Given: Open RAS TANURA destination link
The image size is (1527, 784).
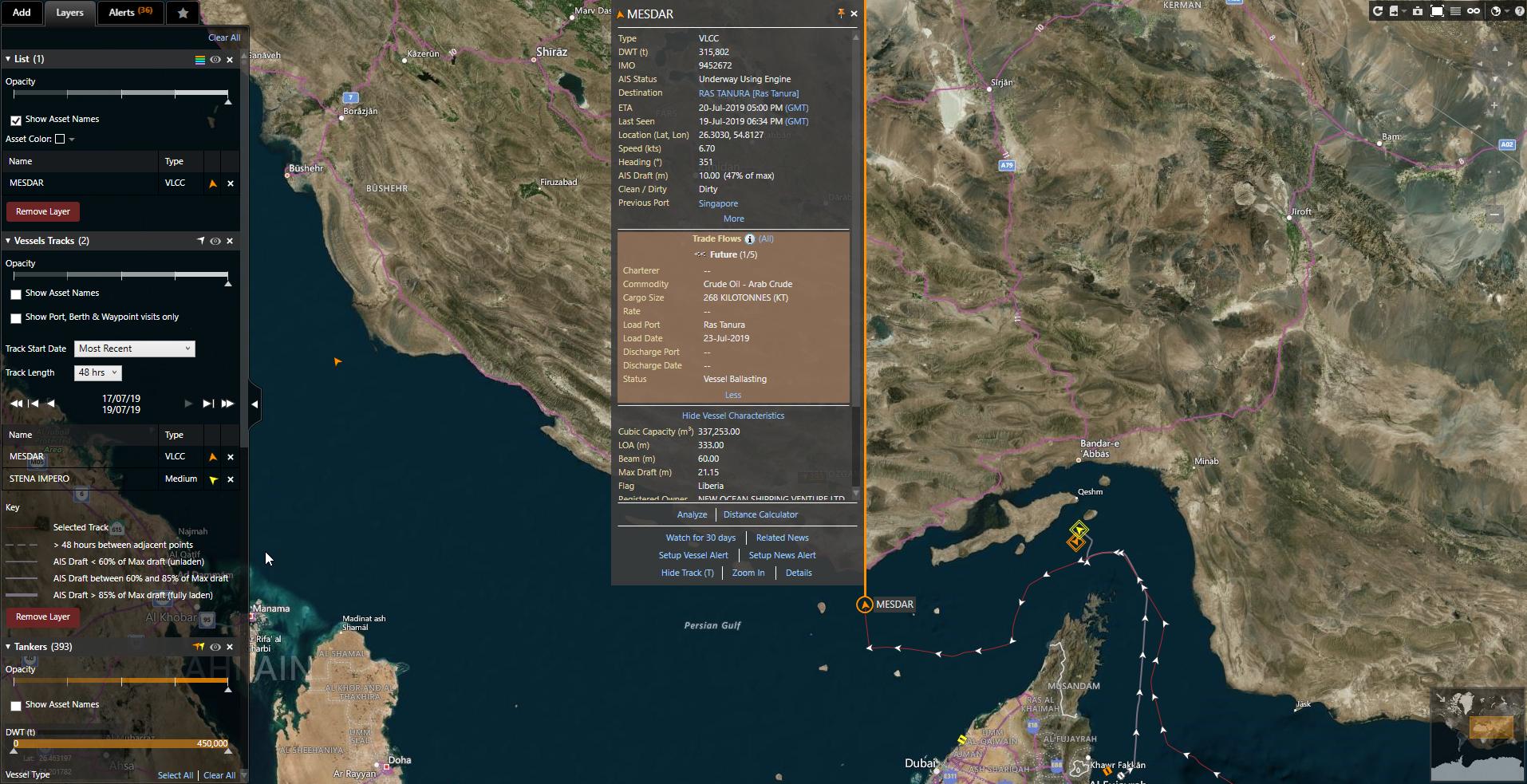Looking at the screenshot, I should [x=748, y=93].
